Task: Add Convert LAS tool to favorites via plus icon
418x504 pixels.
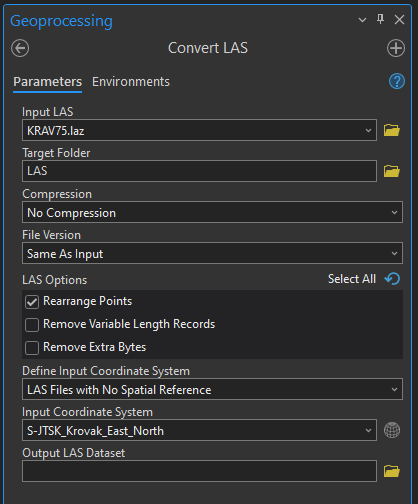Action: [396, 48]
